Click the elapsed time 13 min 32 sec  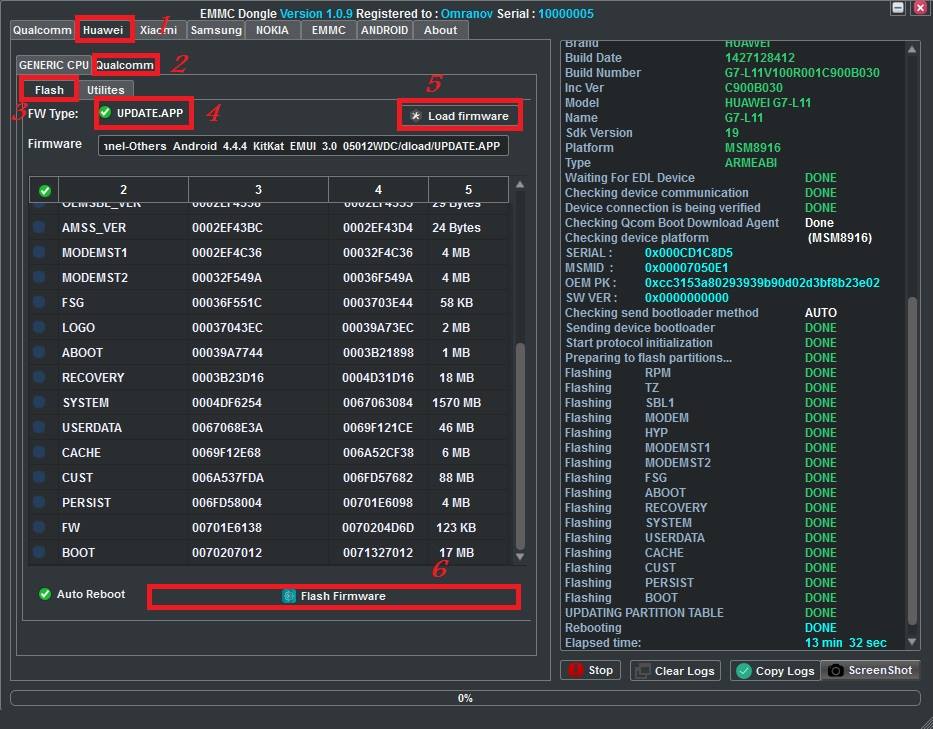pyautogui.click(x=846, y=643)
